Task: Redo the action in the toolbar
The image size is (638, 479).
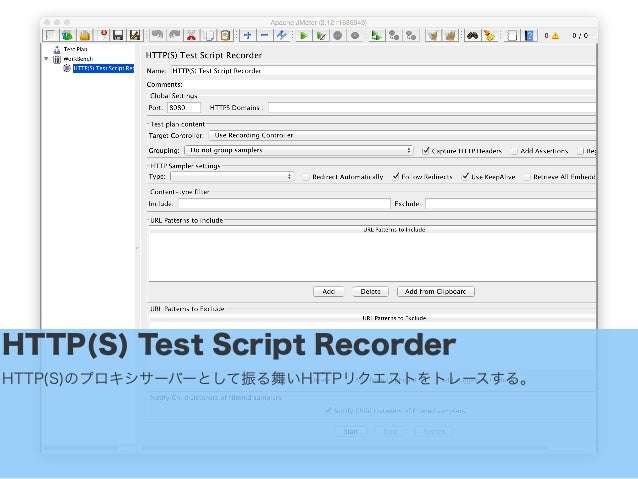Action: click(x=175, y=35)
